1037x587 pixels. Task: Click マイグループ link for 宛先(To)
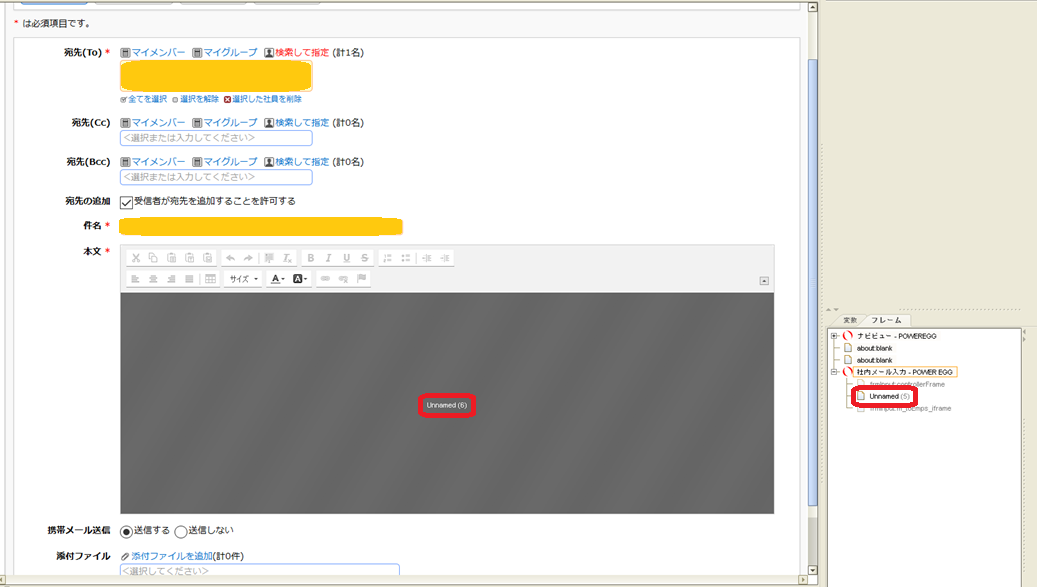click(x=230, y=52)
